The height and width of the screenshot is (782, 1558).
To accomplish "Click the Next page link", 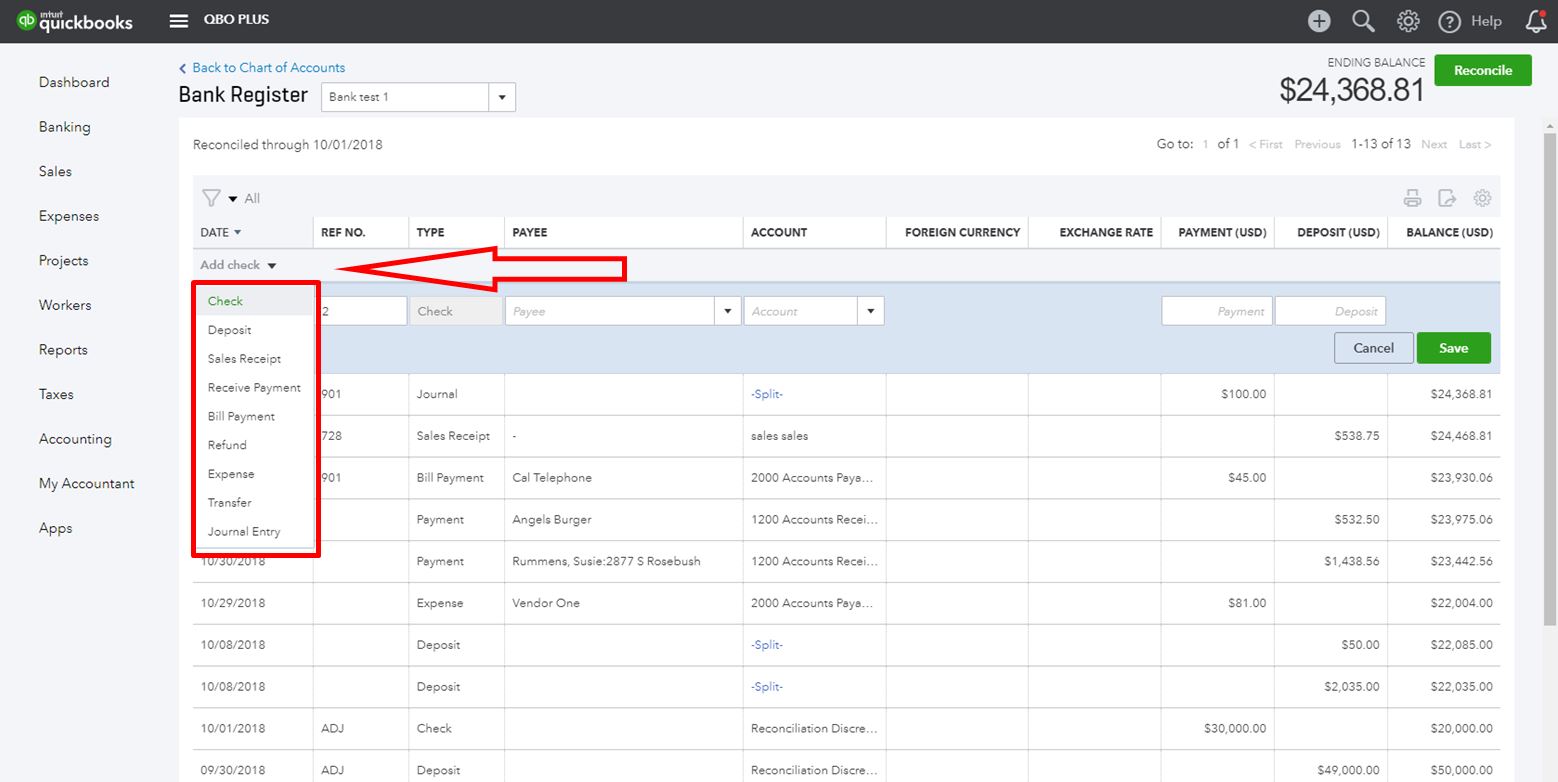I will pos(1434,144).
